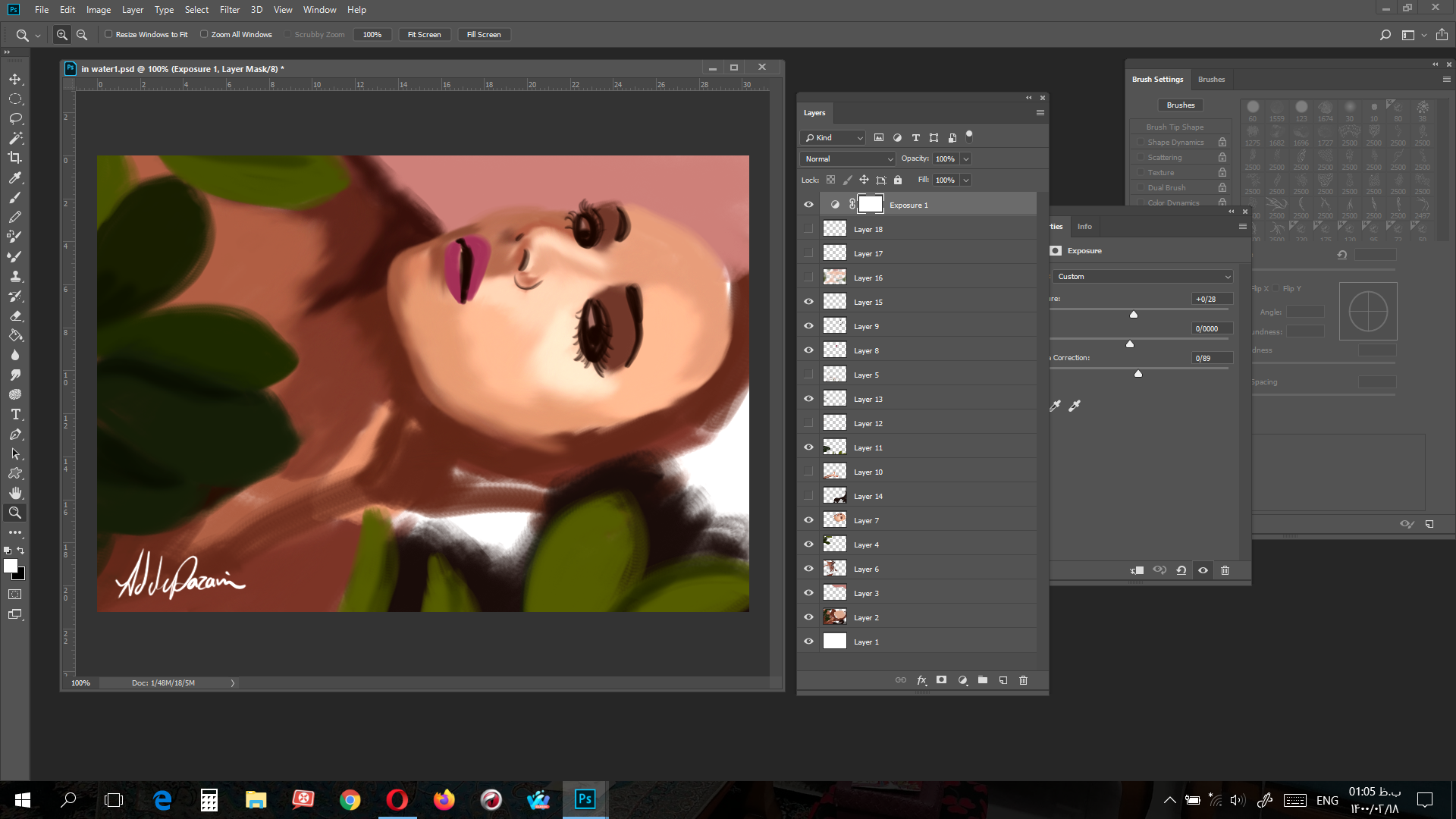Switch to the Info tab

pyautogui.click(x=1084, y=227)
